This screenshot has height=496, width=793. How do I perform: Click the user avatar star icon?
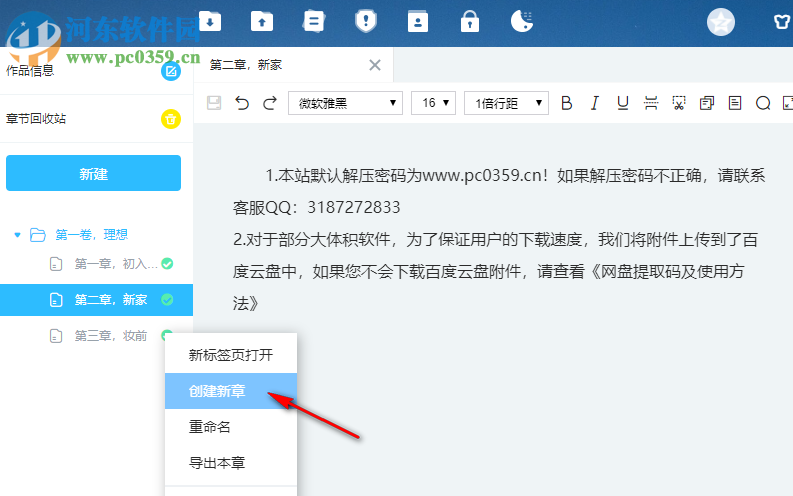click(x=721, y=22)
